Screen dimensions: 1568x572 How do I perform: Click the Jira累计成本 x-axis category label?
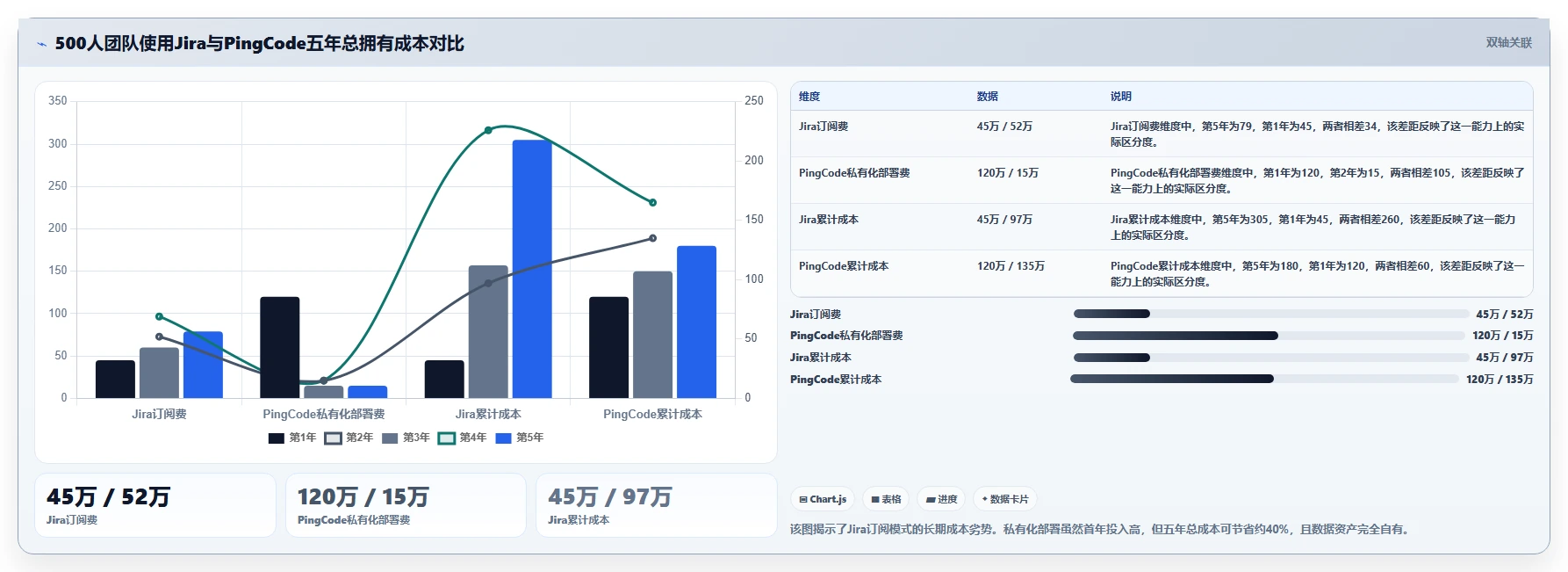point(488,414)
